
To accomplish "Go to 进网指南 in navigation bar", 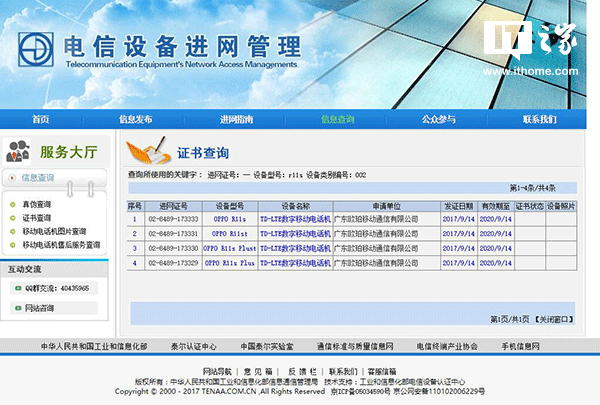I will [x=236, y=119].
